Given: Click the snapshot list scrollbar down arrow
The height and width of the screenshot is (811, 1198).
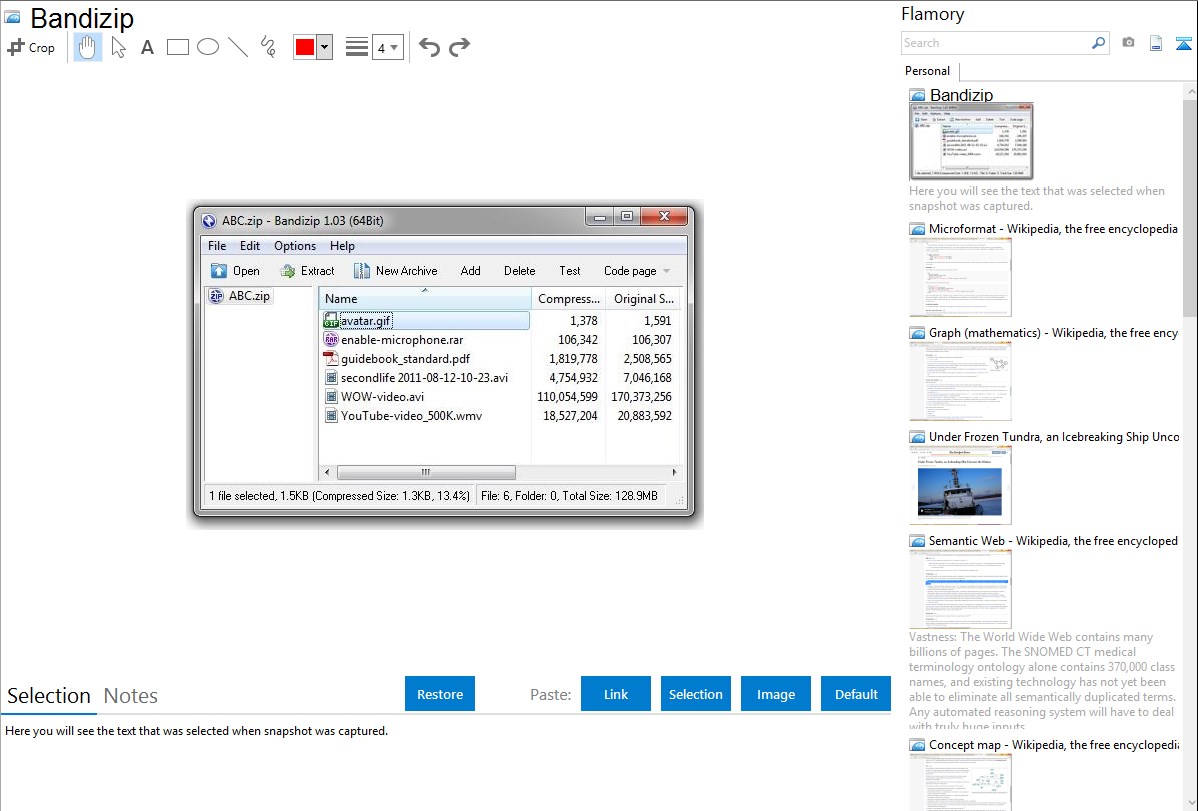Looking at the screenshot, I should click(1190, 803).
